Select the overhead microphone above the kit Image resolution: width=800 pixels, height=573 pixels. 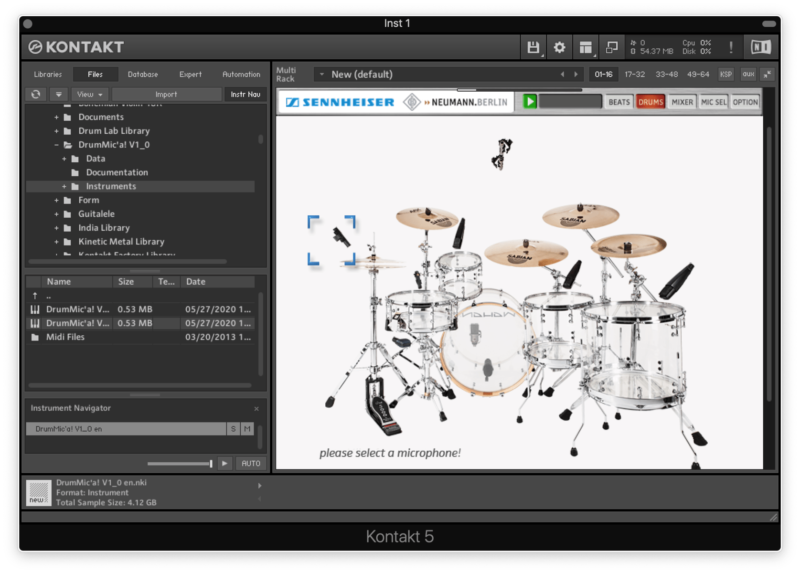pyautogui.click(x=502, y=154)
